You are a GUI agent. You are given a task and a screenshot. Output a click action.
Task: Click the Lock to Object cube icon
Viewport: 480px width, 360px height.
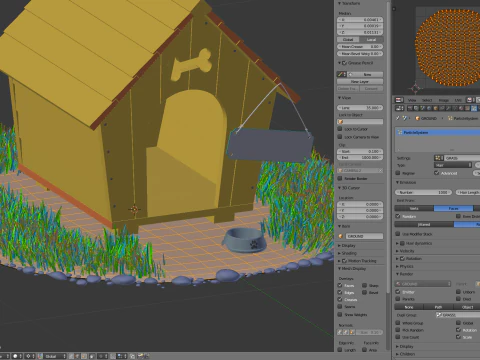tap(340, 122)
